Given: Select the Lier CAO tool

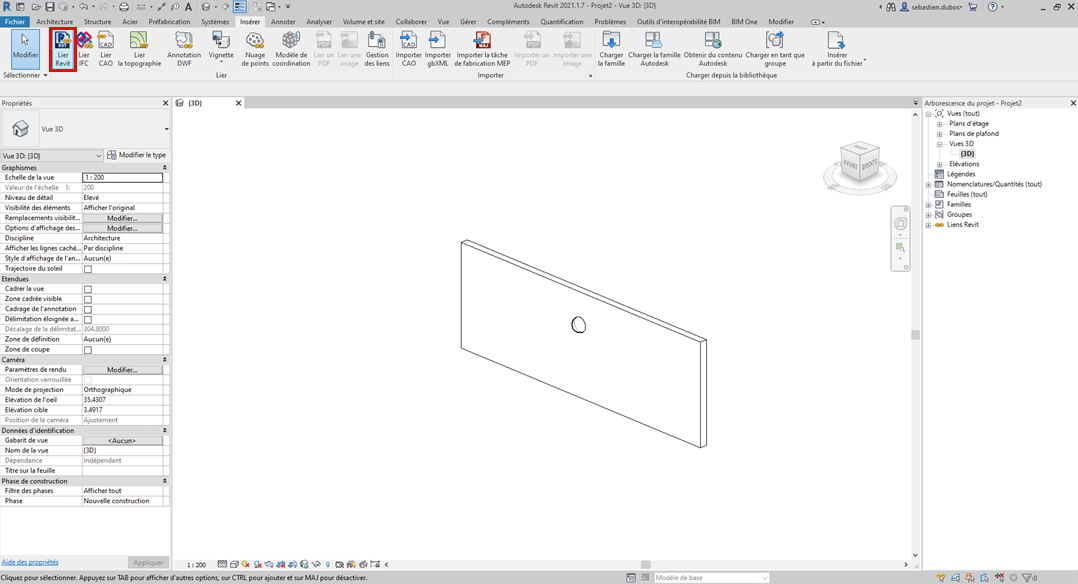Looking at the screenshot, I should click(105, 47).
